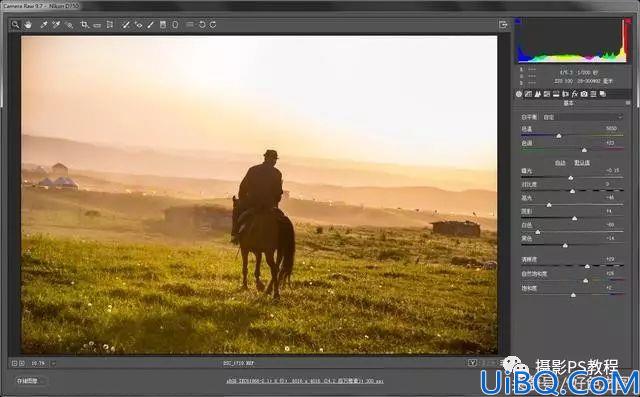The height and width of the screenshot is (397, 640).
Task: Rotate image 90 degrees clockwise
Action: click(213, 24)
